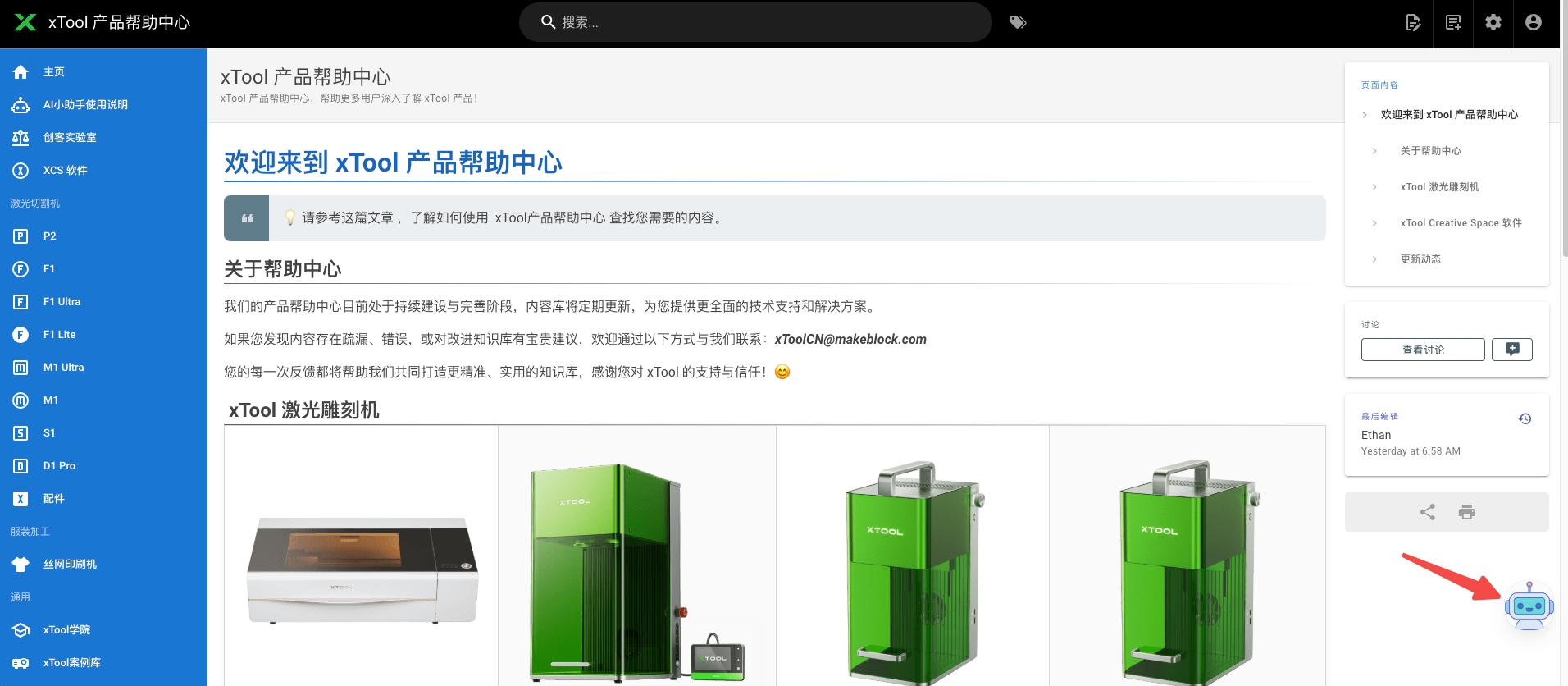Image resolution: width=1568 pixels, height=686 pixels.
Task: Click the F box icon for F1 Ultra
Action: [21, 302]
